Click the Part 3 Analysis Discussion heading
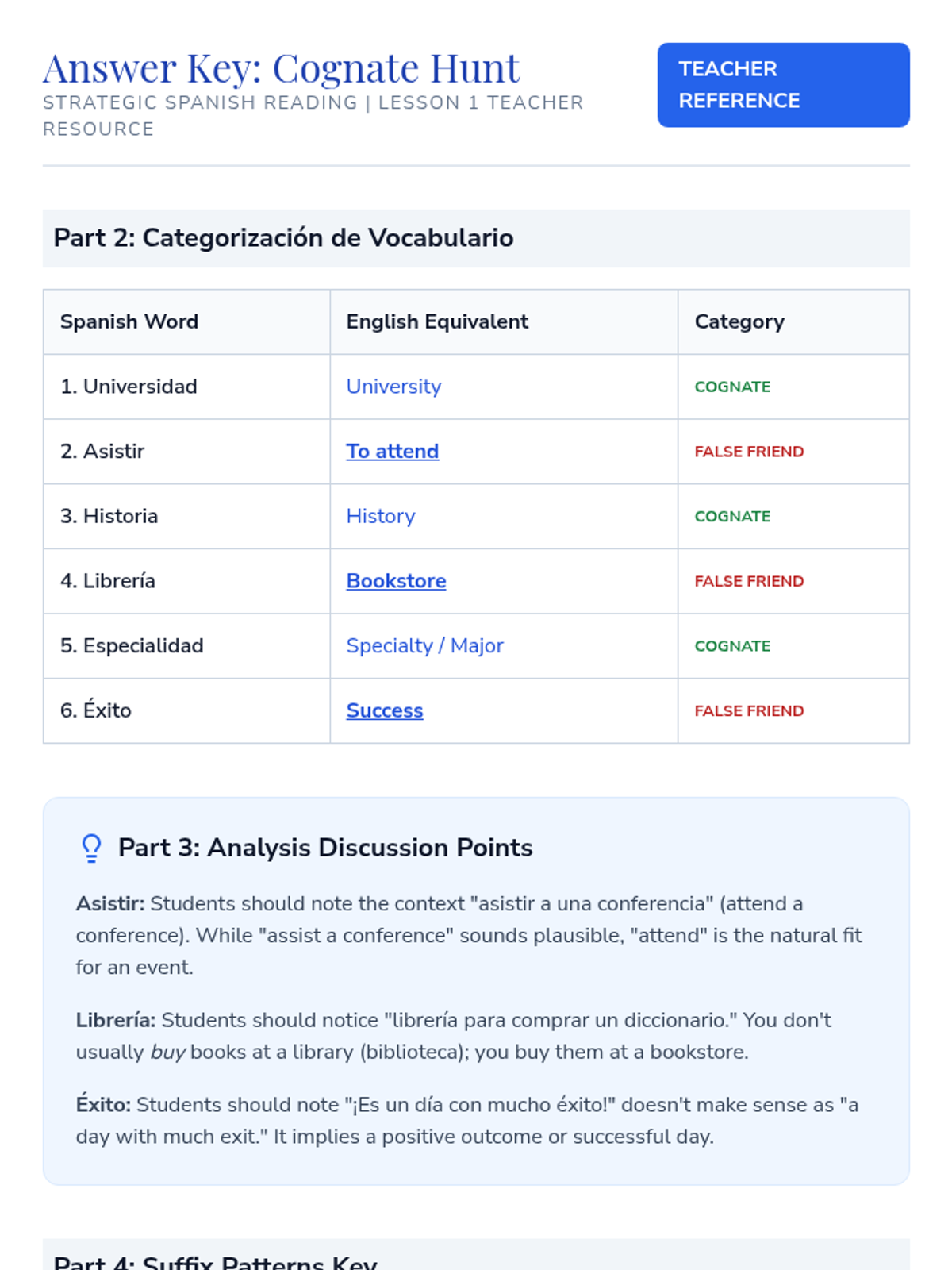952x1270 pixels. pos(325,848)
